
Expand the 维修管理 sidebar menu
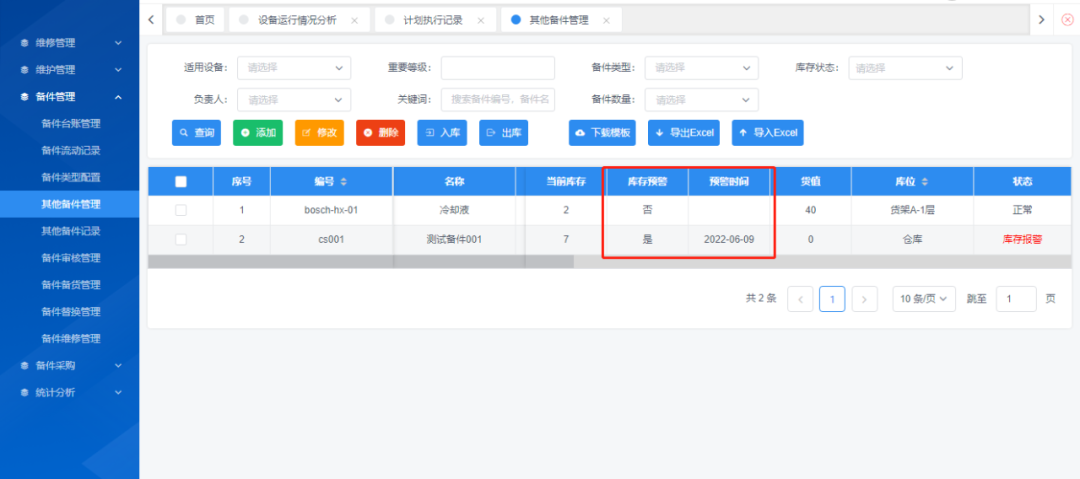(x=70, y=43)
